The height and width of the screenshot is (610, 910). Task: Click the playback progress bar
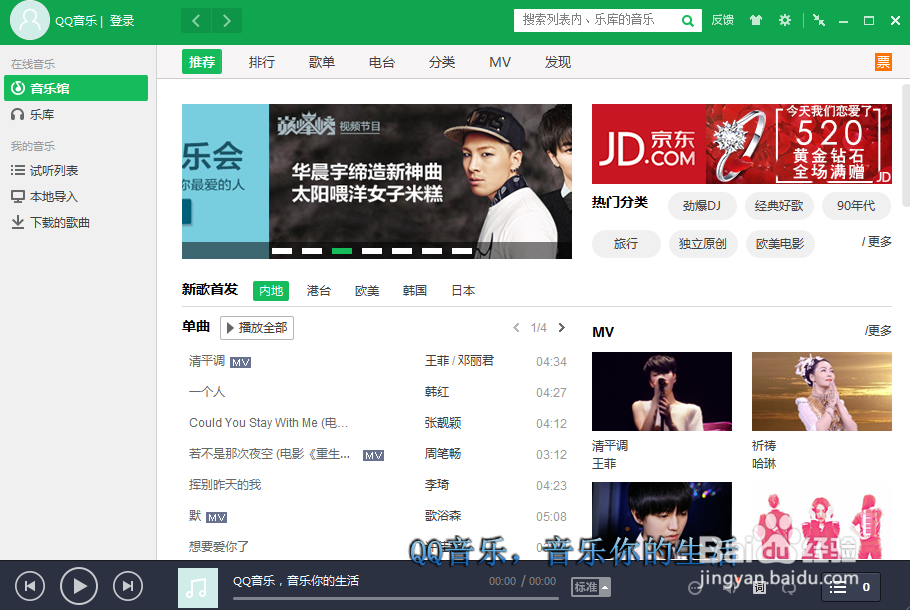click(396, 598)
